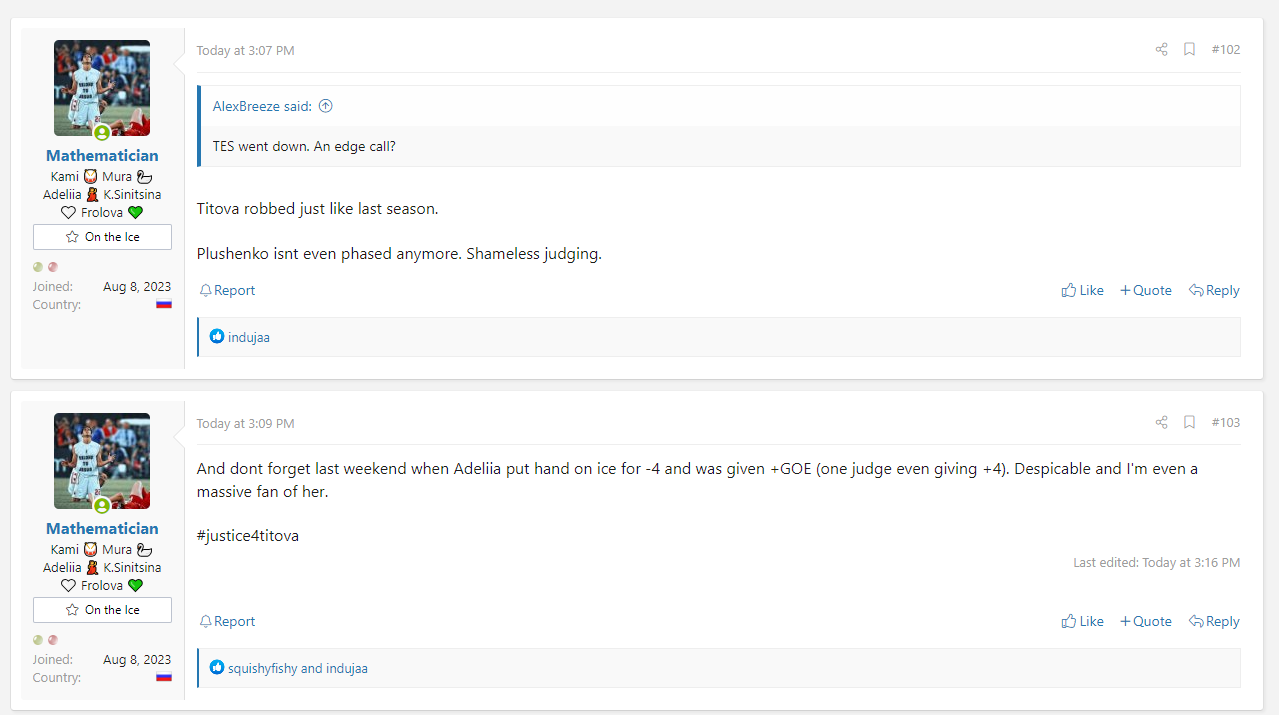Viewport: 1279px width, 715px height.
Task: Click Mathematician's avatar in post #102
Action: pos(102,88)
